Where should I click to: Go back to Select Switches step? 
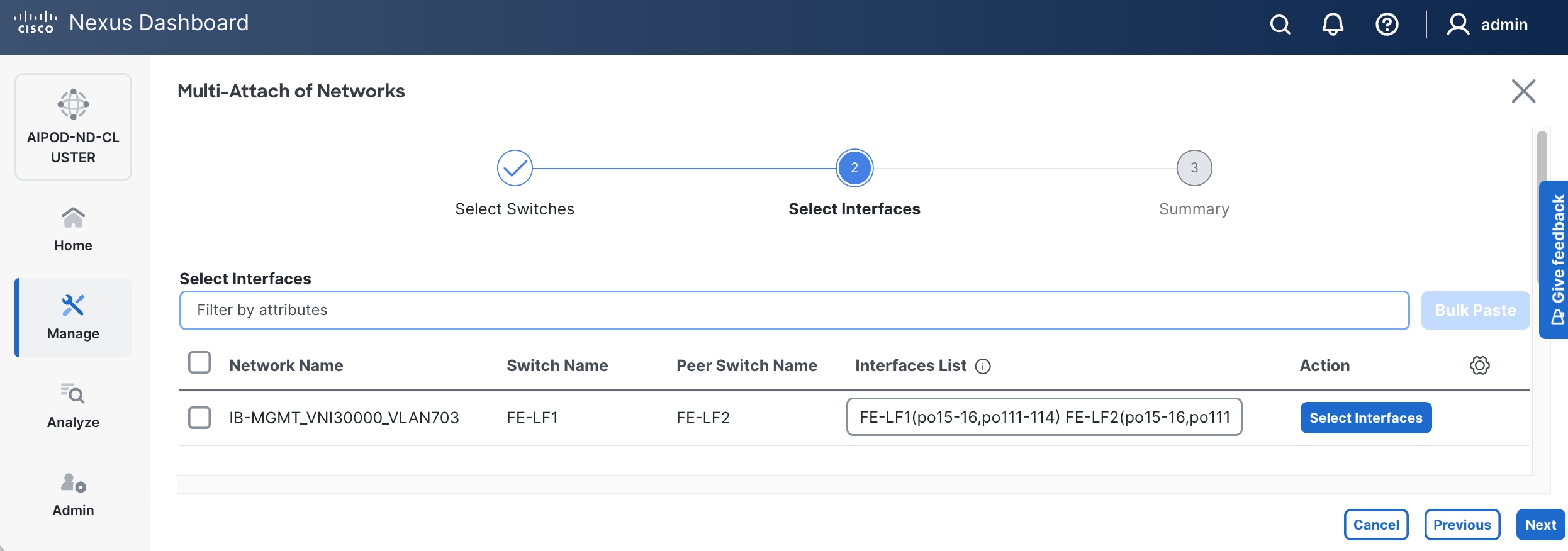[515, 168]
